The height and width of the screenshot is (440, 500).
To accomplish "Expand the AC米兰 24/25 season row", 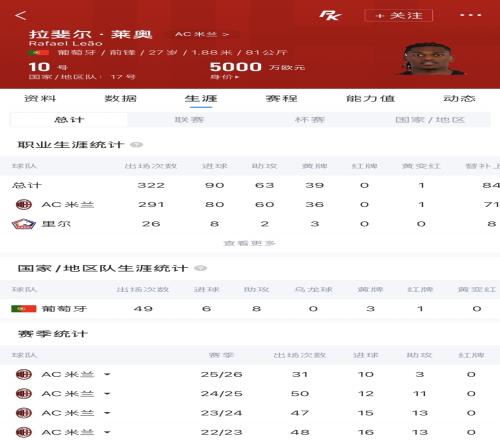I will 107,394.
